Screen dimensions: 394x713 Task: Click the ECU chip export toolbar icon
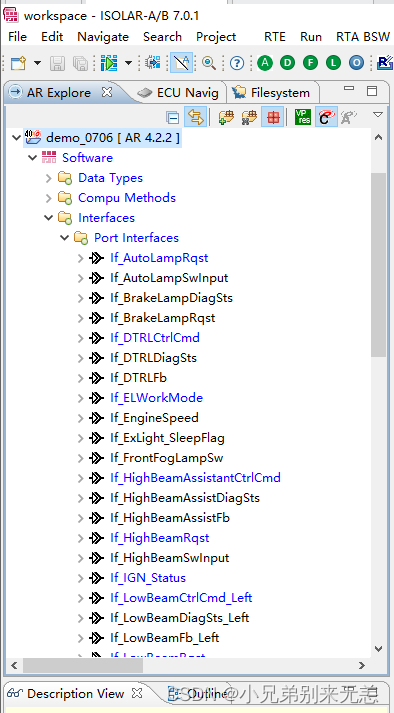tap(153, 63)
